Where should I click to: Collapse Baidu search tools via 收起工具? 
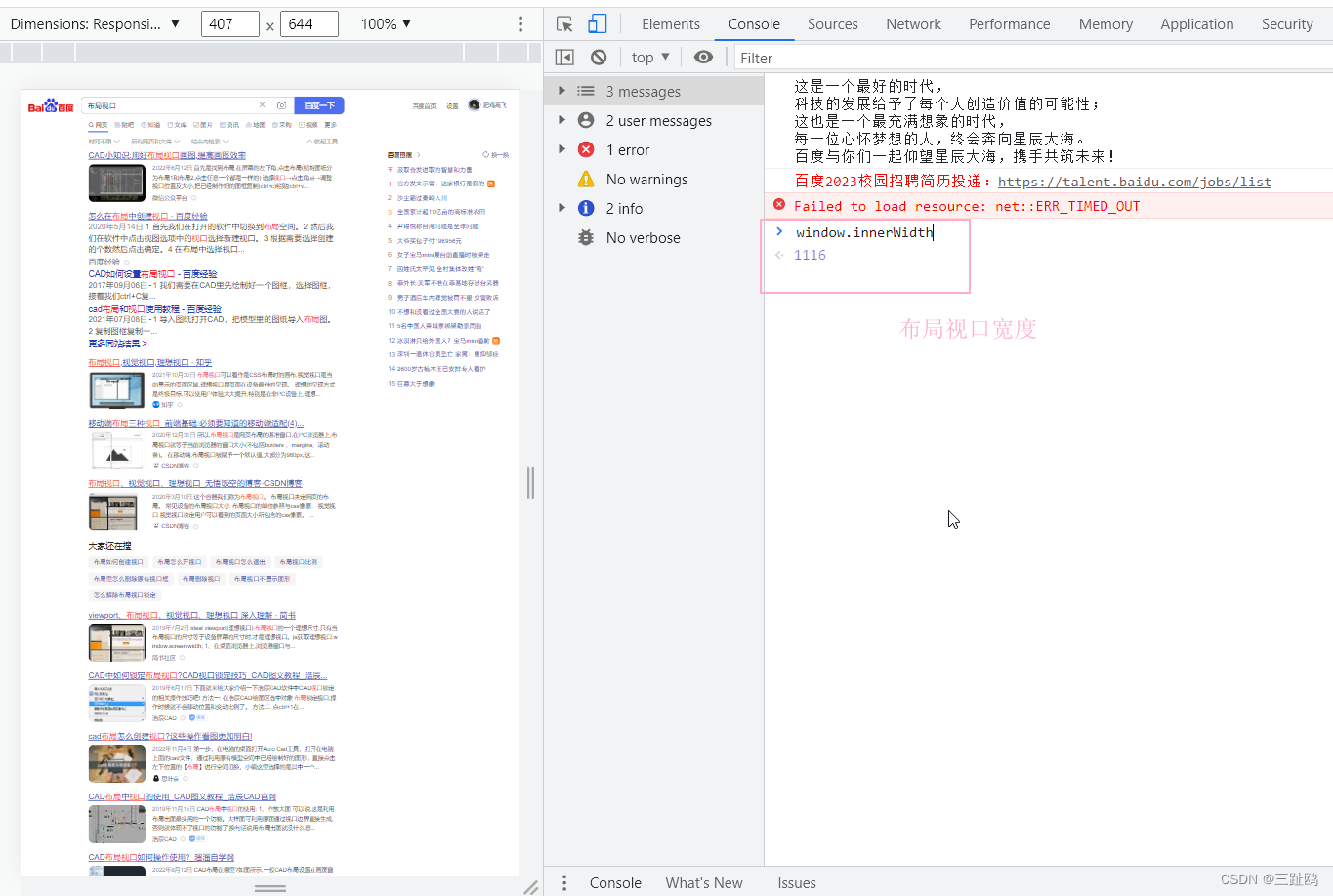click(x=323, y=142)
